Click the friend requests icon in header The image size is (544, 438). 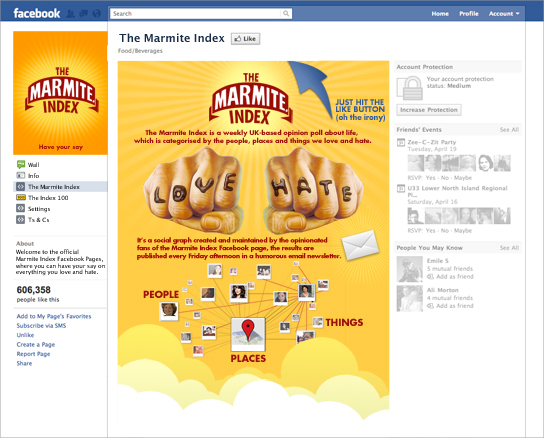point(71,14)
